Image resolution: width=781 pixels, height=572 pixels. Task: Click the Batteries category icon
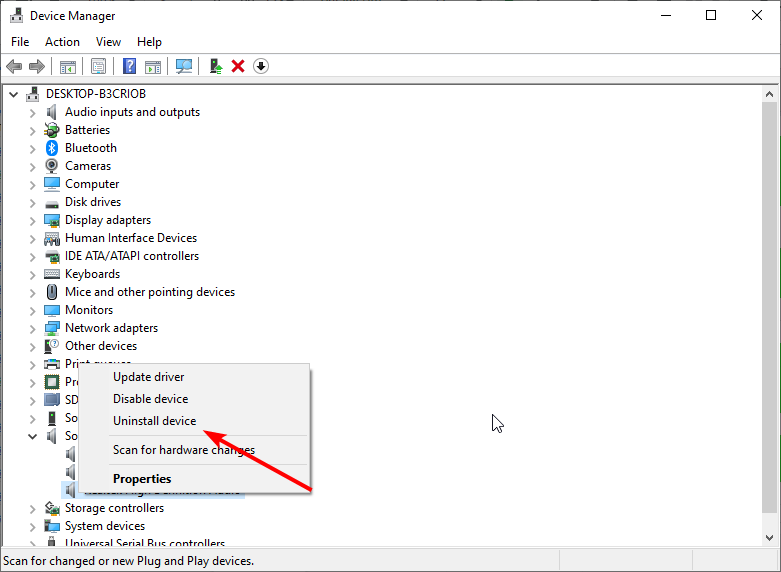[52, 130]
